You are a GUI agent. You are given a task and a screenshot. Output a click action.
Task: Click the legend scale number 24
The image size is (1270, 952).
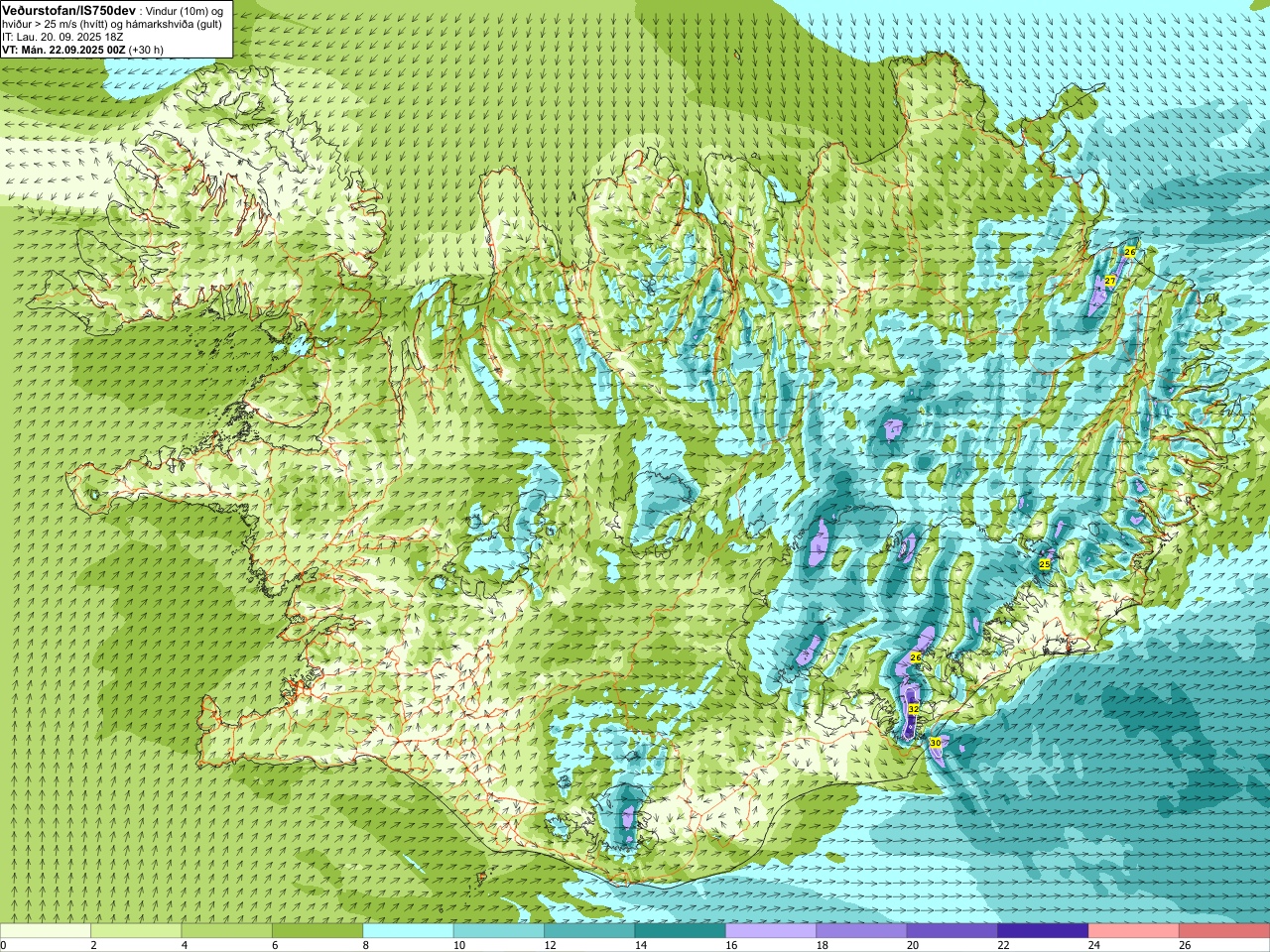(1093, 945)
